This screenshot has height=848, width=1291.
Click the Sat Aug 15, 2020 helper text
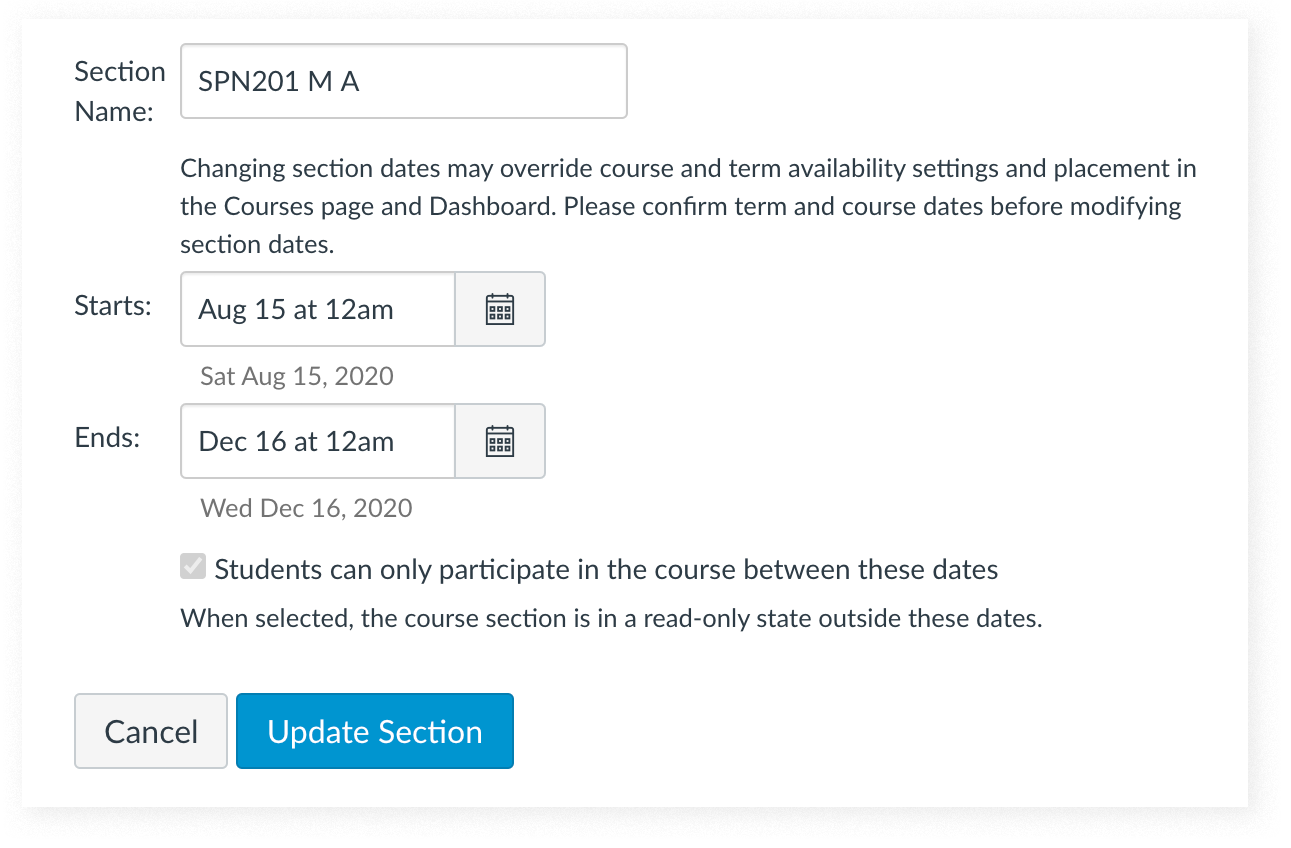point(295,376)
